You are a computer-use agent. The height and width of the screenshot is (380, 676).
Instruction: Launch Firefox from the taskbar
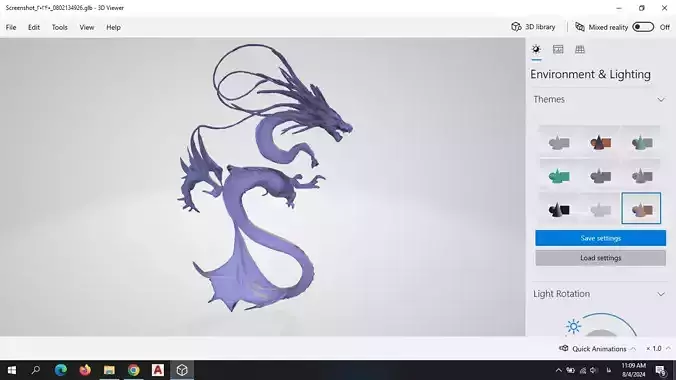(85, 370)
